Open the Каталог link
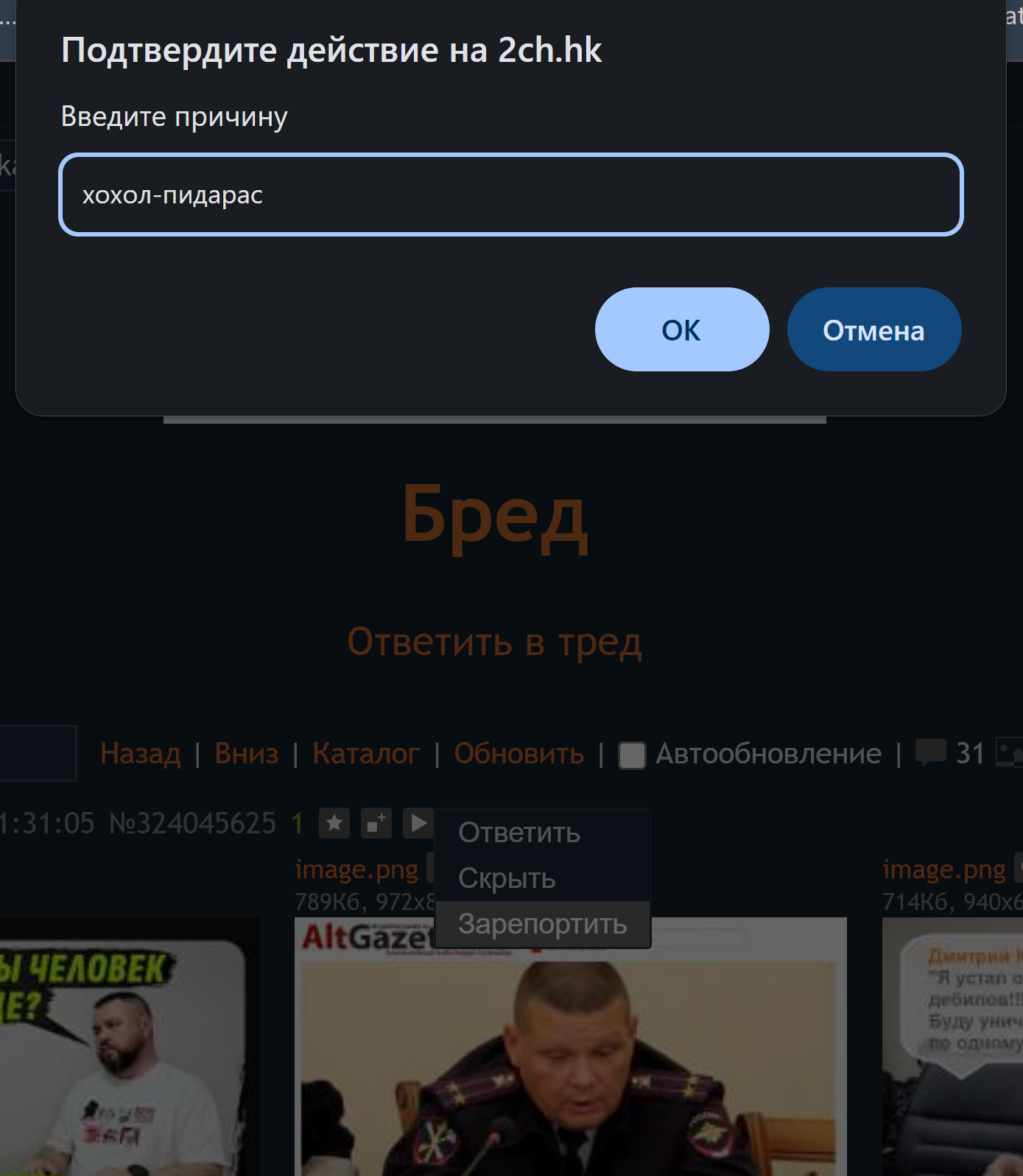This screenshot has width=1023, height=1176. (366, 753)
